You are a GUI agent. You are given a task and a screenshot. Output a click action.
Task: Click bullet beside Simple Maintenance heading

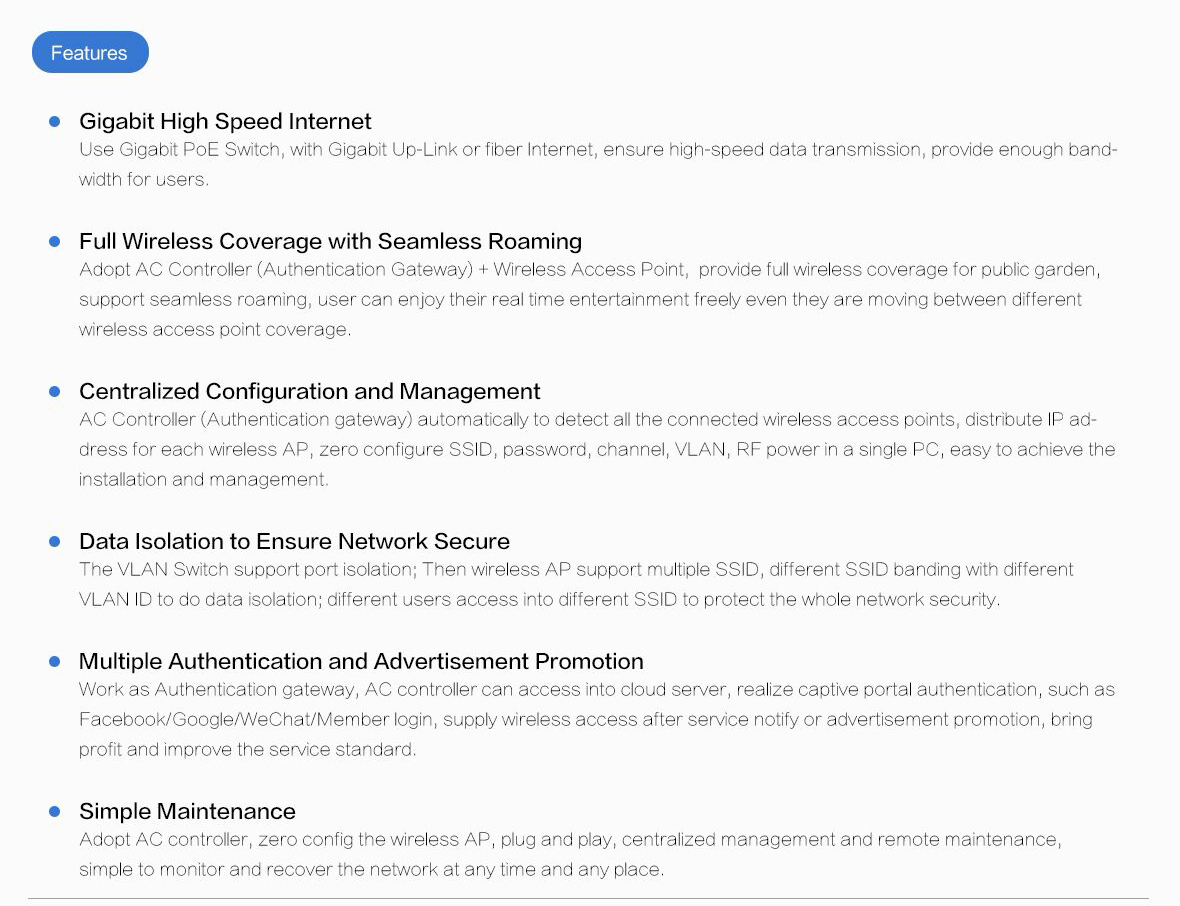click(54, 811)
